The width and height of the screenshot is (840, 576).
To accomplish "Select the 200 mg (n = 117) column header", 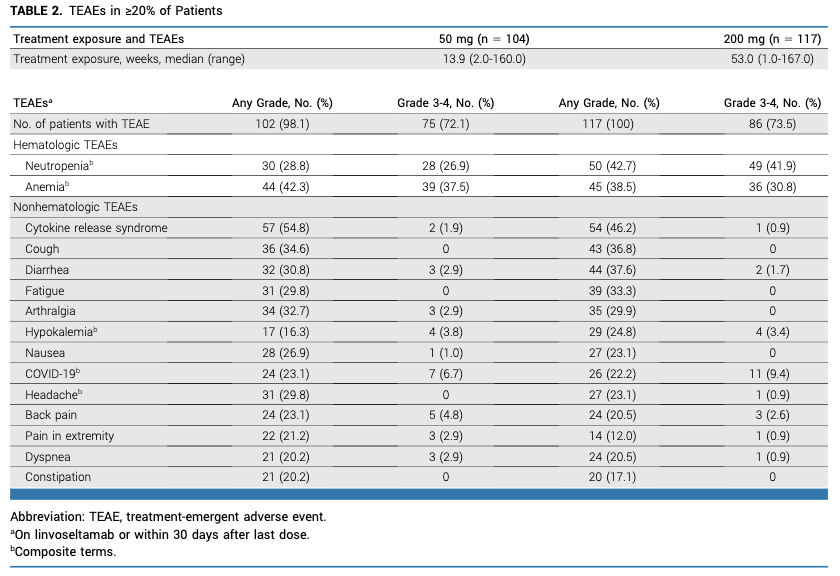I will tap(772, 39).
